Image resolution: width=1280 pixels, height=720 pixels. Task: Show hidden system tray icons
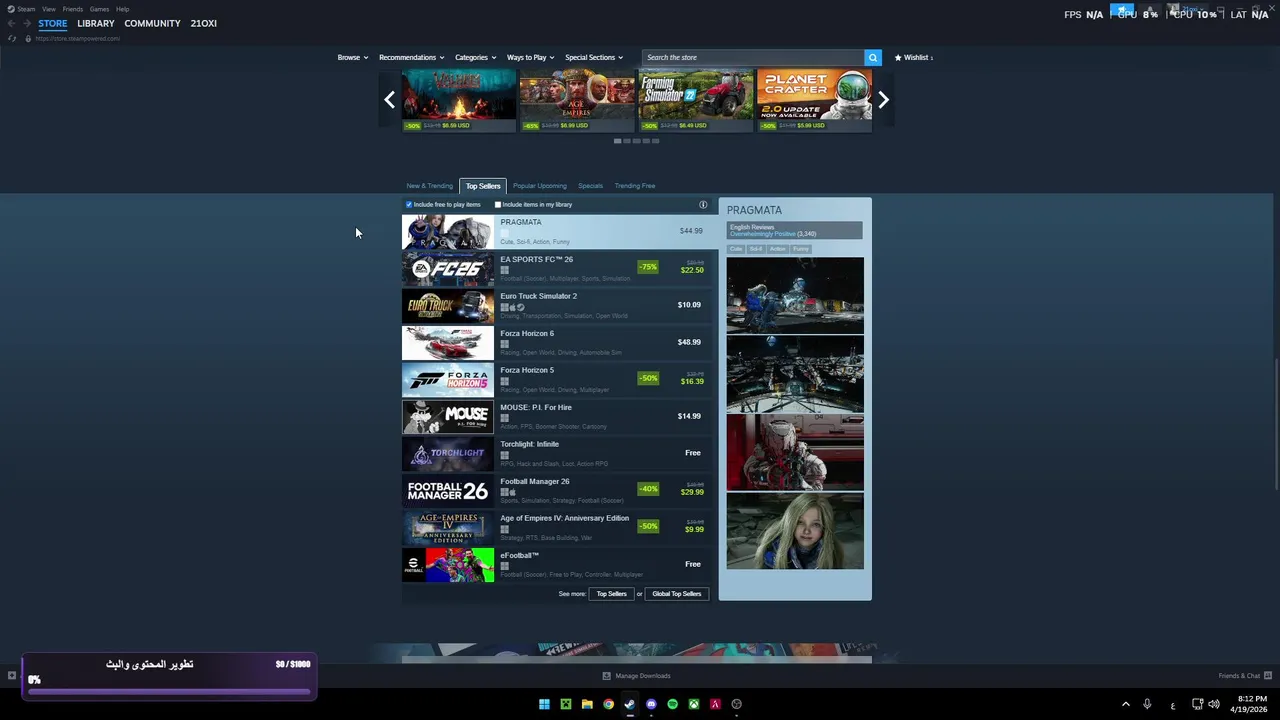1125,704
